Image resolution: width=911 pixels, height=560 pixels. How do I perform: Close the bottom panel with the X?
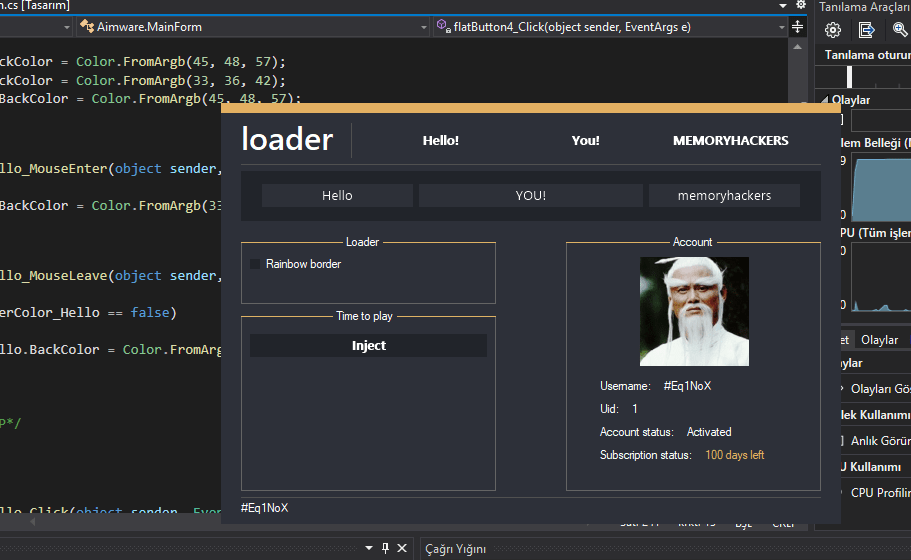click(402, 548)
